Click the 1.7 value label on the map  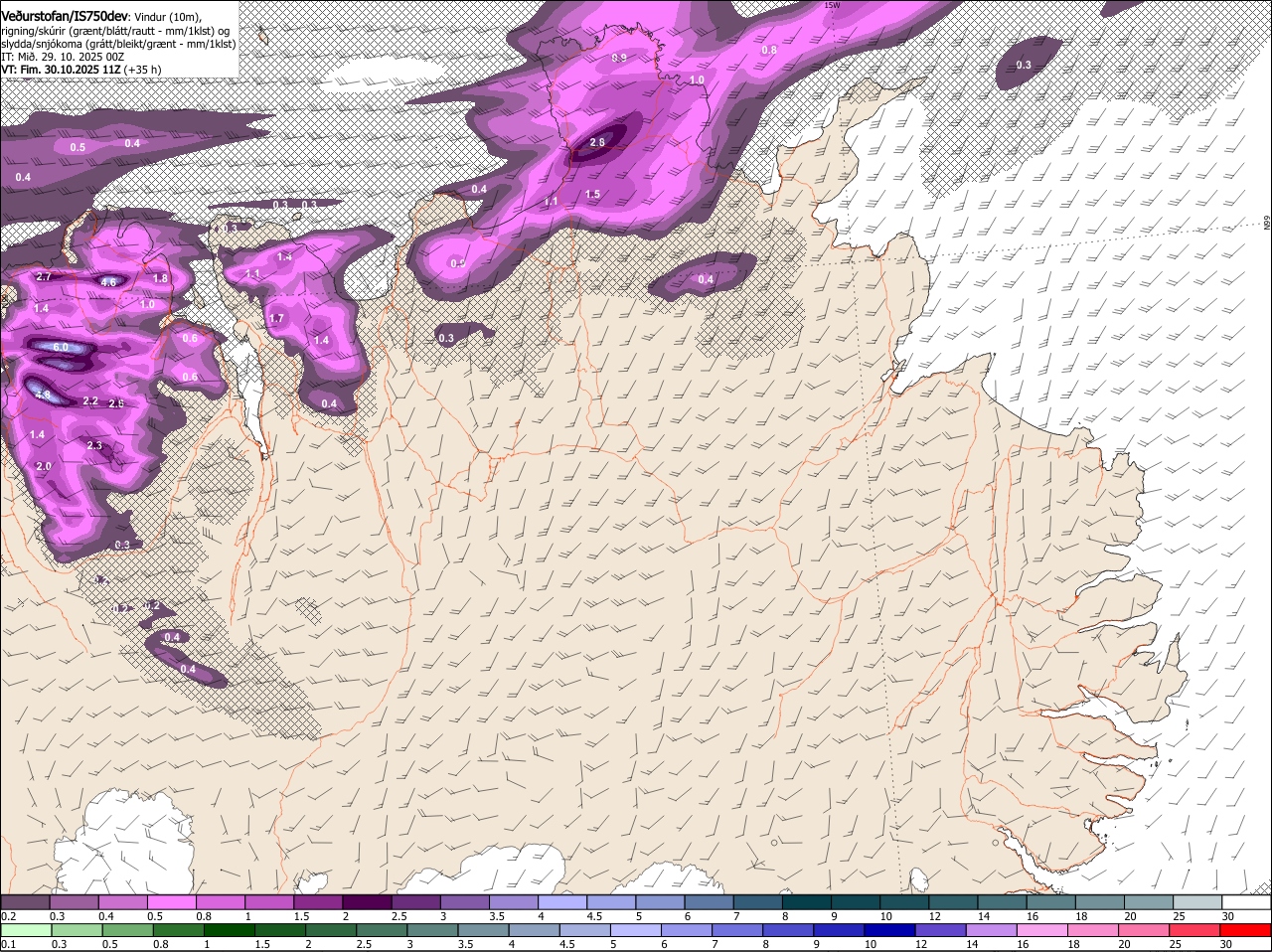[277, 319]
